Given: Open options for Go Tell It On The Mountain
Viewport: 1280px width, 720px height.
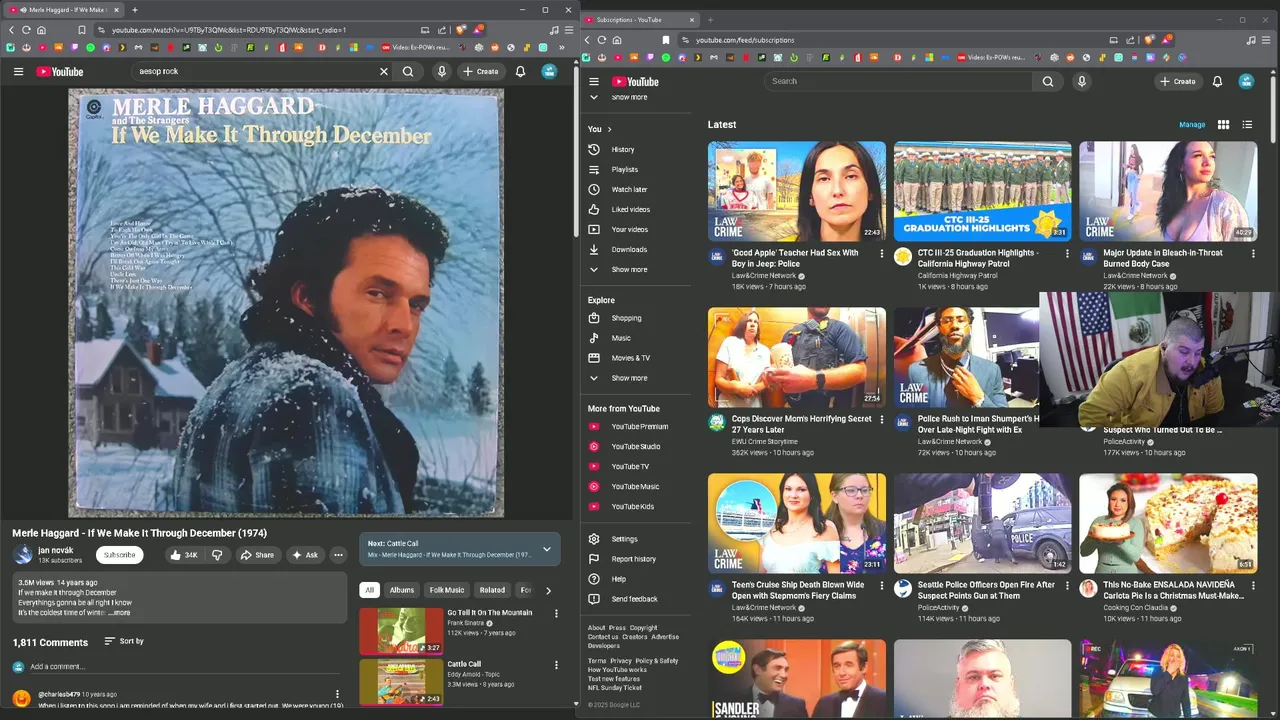Looking at the screenshot, I should click(556, 613).
